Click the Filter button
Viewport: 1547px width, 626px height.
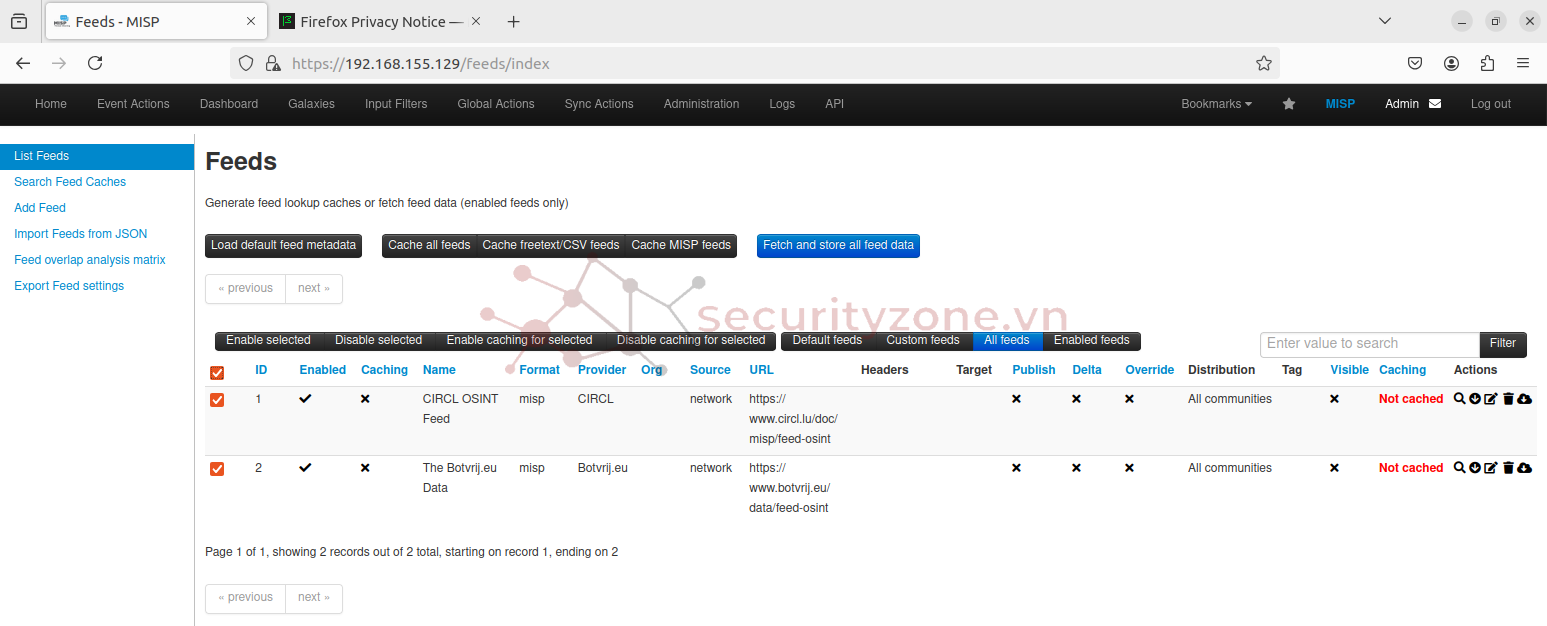click(x=1503, y=344)
